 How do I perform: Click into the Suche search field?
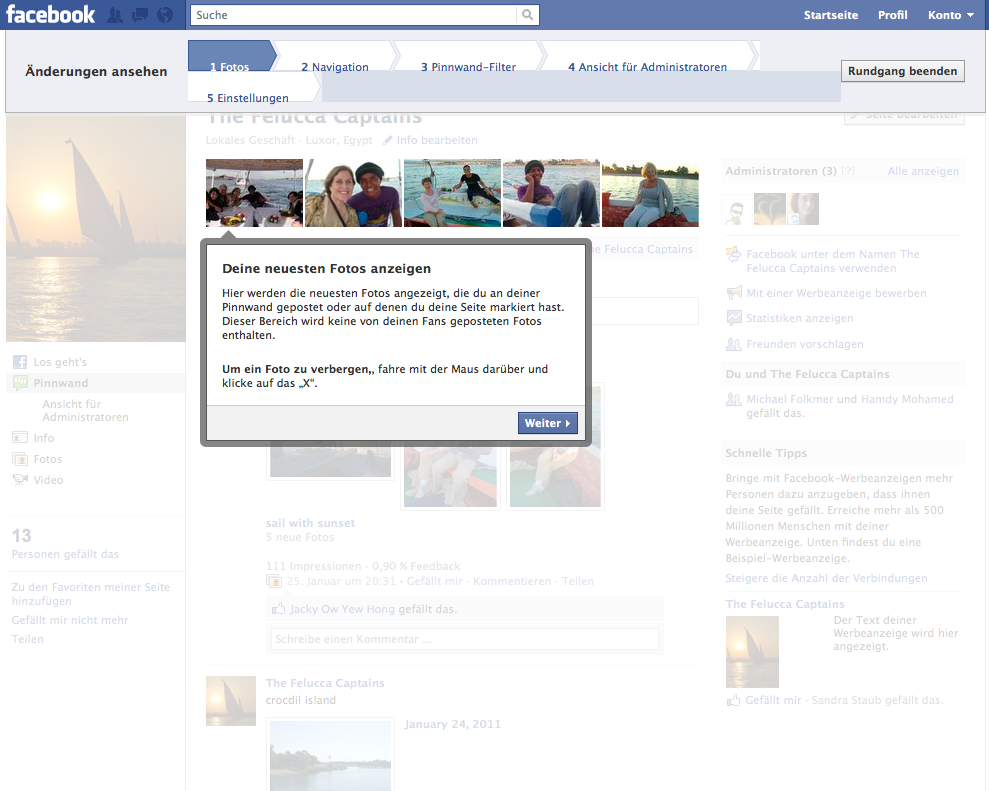coord(353,15)
